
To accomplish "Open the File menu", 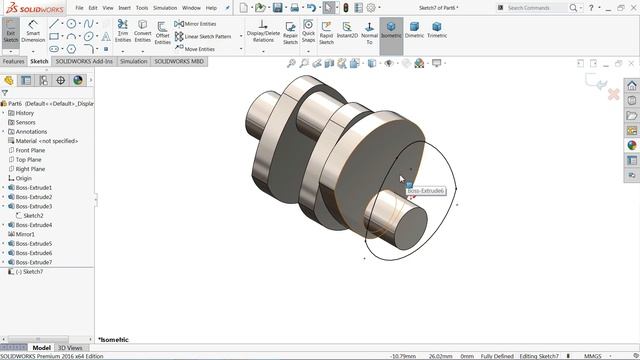I will tap(79, 8).
